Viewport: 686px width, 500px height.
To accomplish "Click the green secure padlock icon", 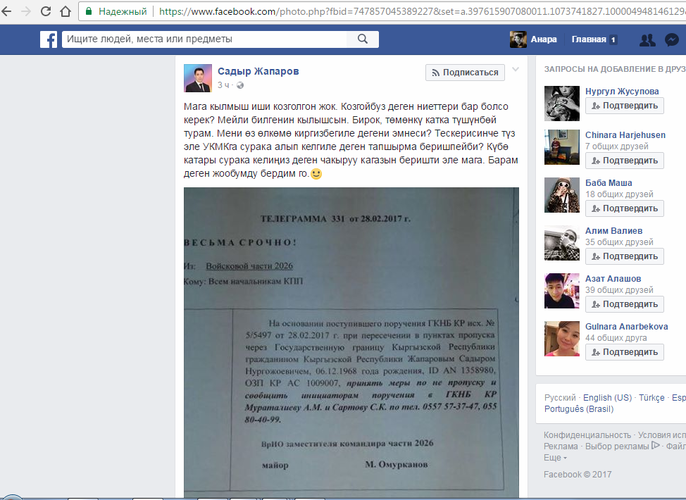I will [x=90, y=11].
